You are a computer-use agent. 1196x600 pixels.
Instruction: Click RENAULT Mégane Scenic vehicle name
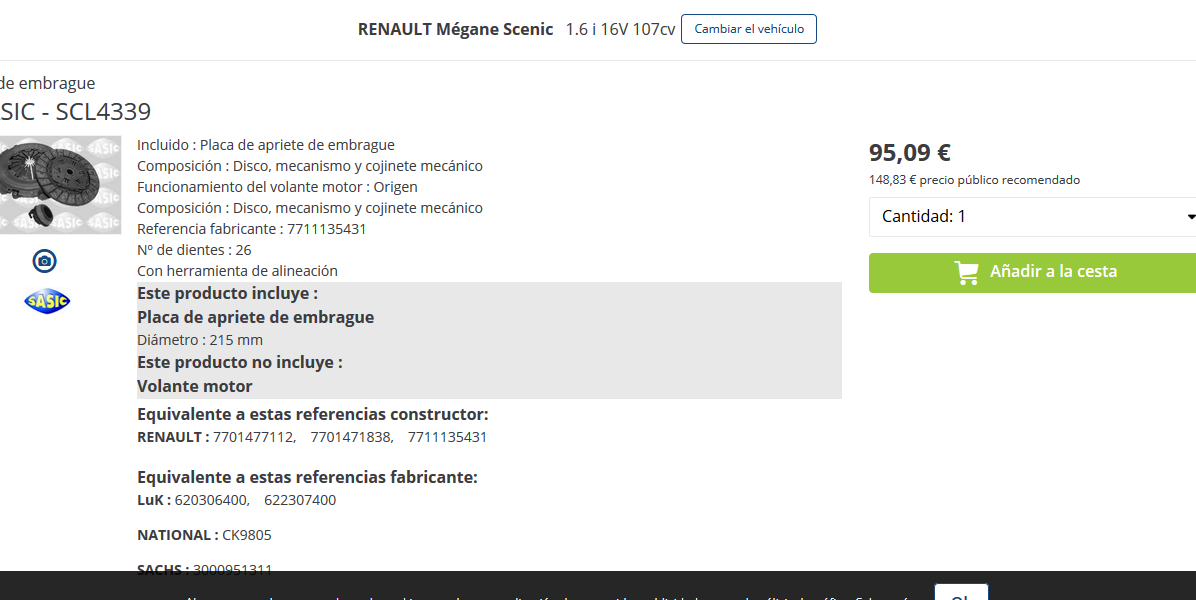pos(455,29)
